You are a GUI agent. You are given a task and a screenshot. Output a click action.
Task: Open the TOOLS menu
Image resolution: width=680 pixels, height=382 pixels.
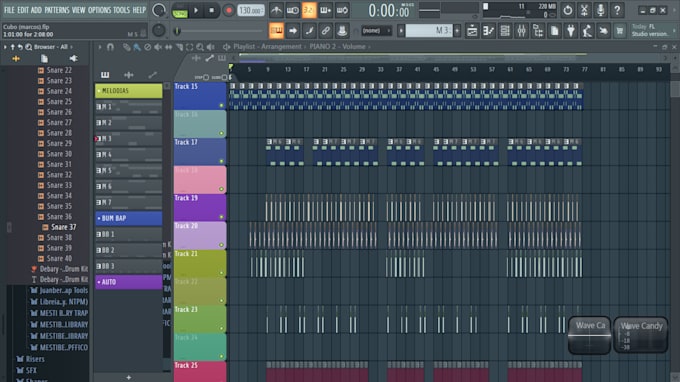(x=121, y=10)
